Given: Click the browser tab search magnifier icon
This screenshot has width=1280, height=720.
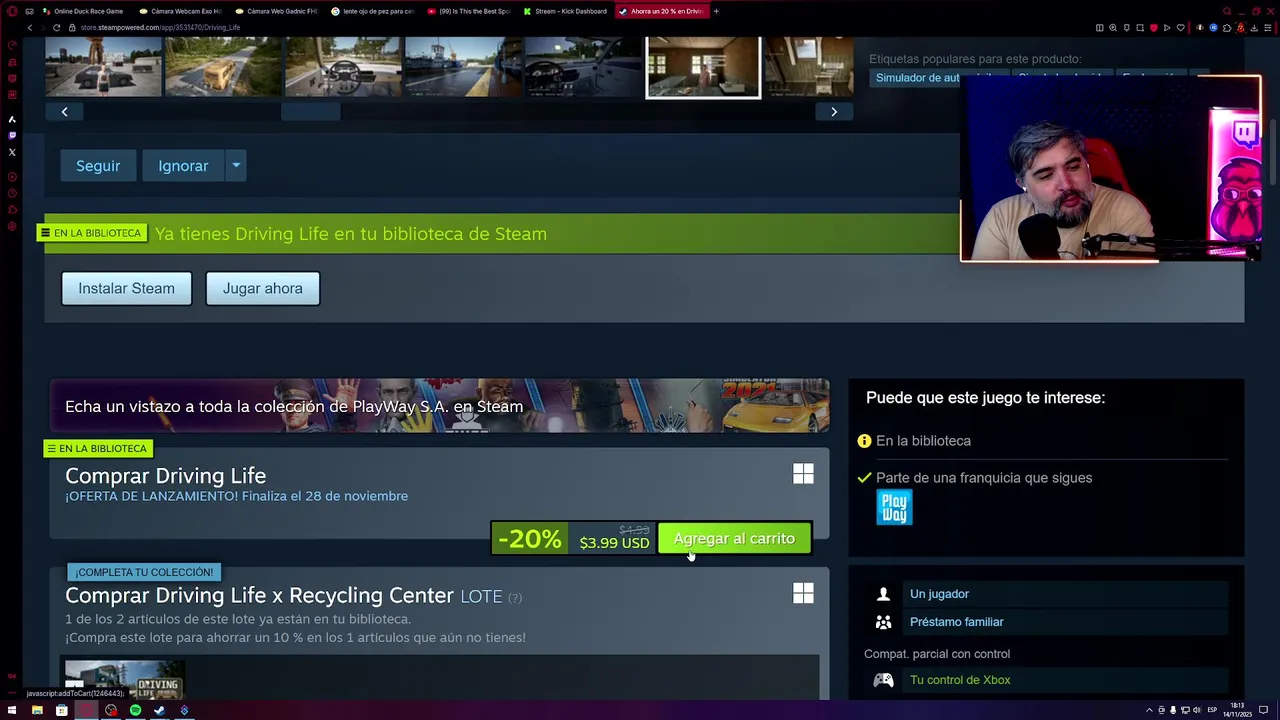Looking at the screenshot, I should pos(1227,11).
